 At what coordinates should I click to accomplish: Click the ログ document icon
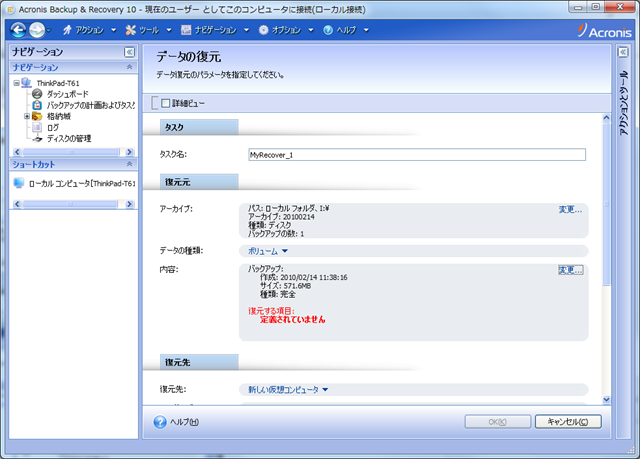(x=37, y=127)
